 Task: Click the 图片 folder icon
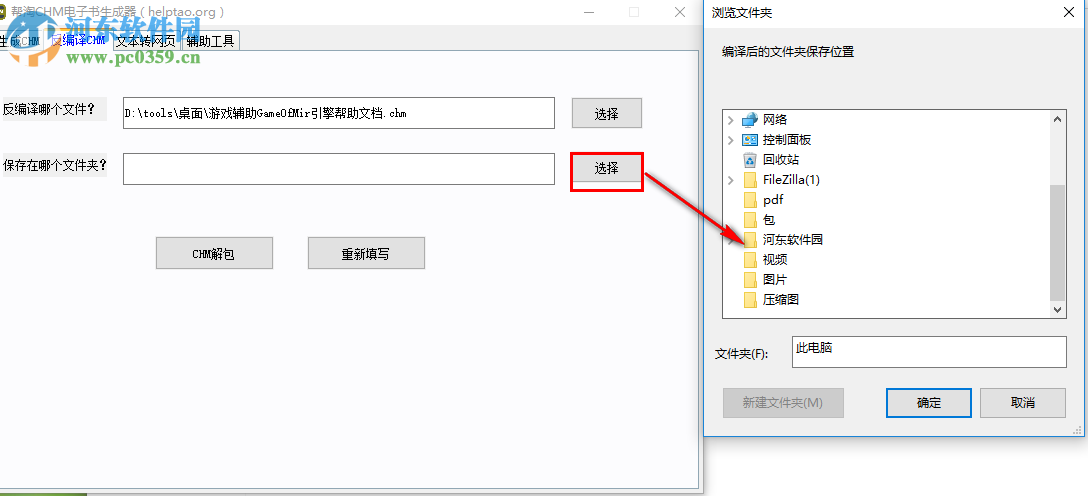pos(749,280)
